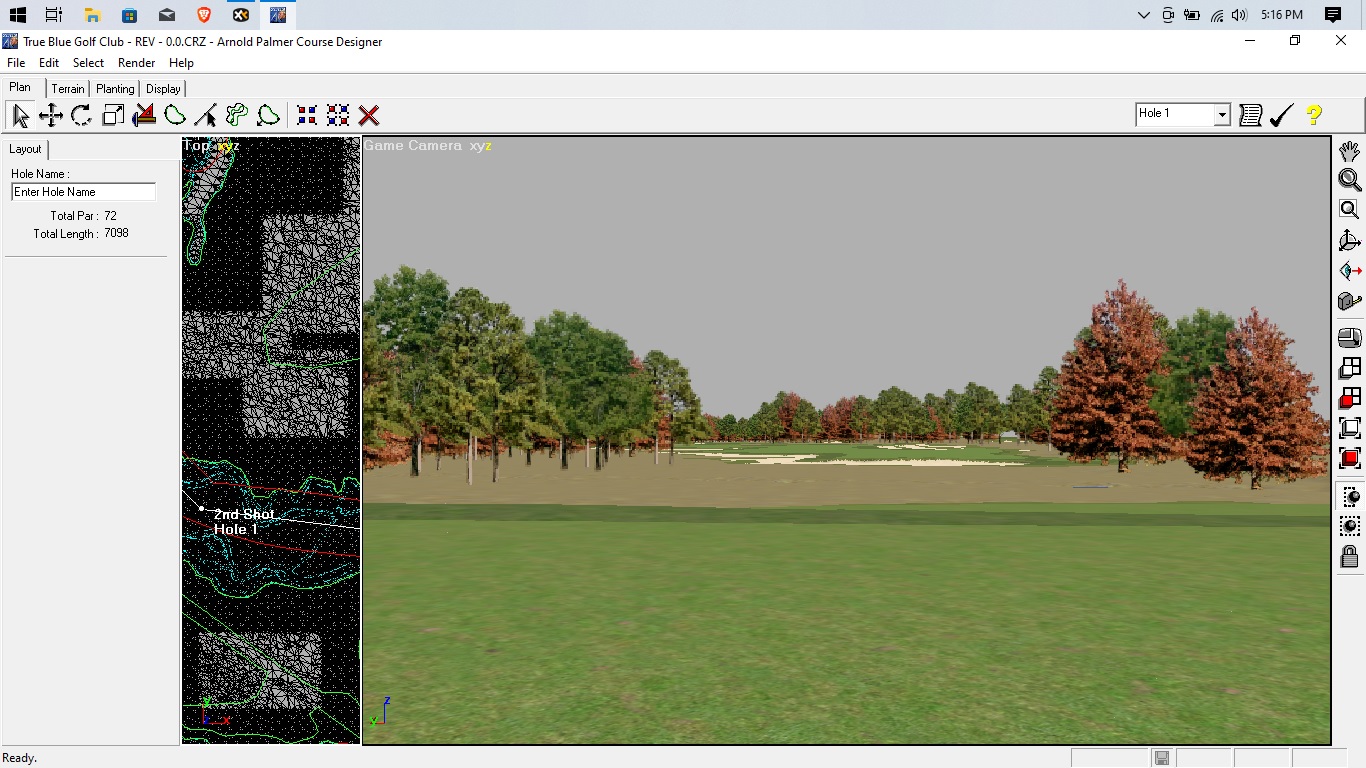
Task: Activate the four-arrow move tool
Action: click(51, 116)
